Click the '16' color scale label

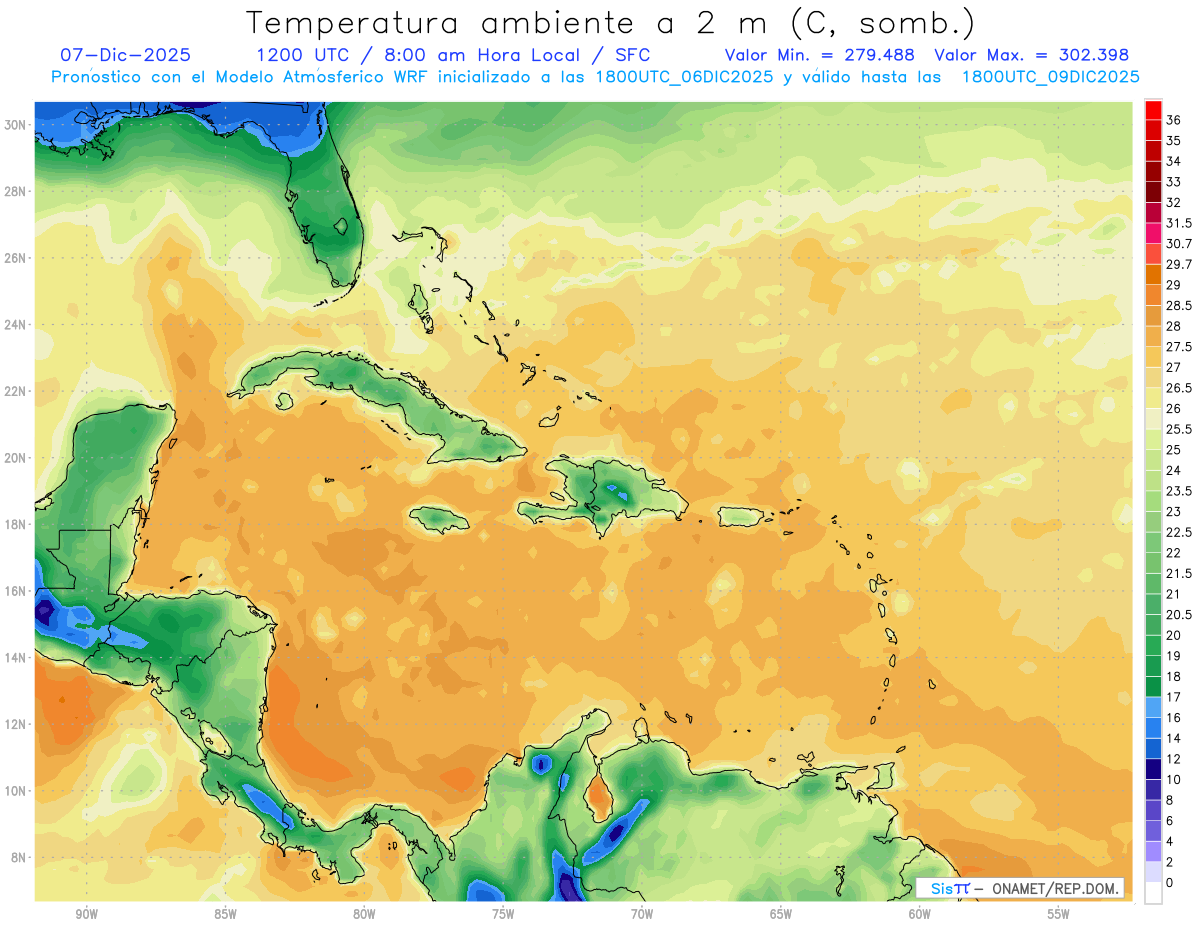1173,718
